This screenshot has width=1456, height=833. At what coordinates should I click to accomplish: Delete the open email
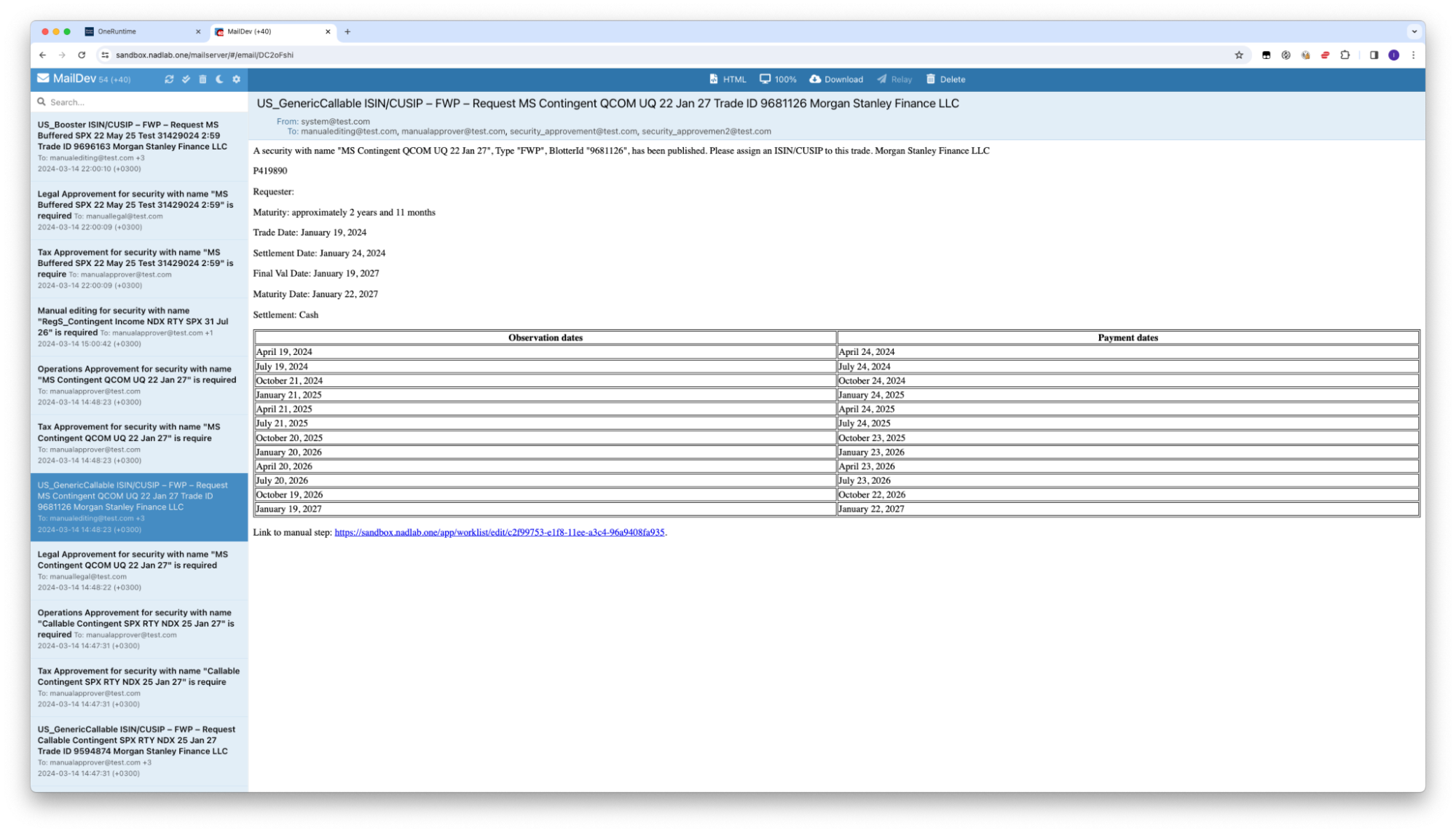pos(945,79)
